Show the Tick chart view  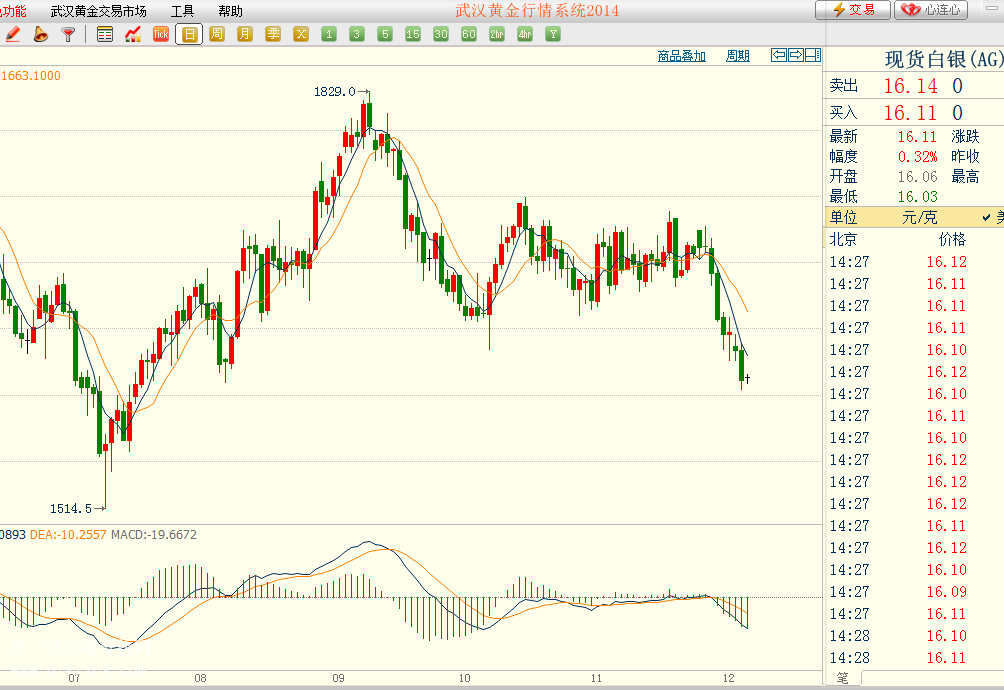pos(160,34)
